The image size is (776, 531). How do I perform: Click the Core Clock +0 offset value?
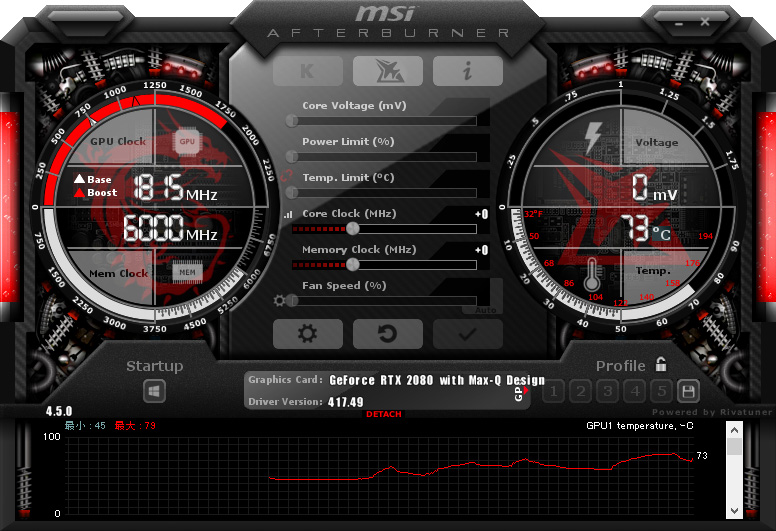[x=482, y=214]
